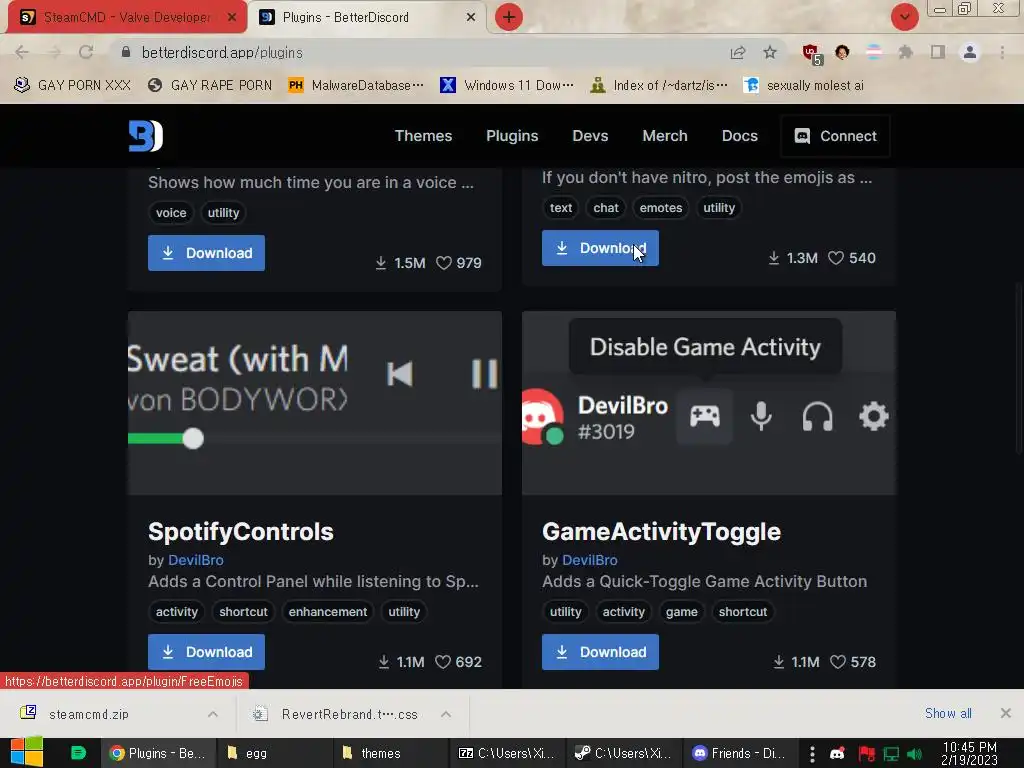Viewport: 1024px width, 768px height.
Task: Close the SteamCMD tab
Action: pyautogui.click(x=232, y=17)
